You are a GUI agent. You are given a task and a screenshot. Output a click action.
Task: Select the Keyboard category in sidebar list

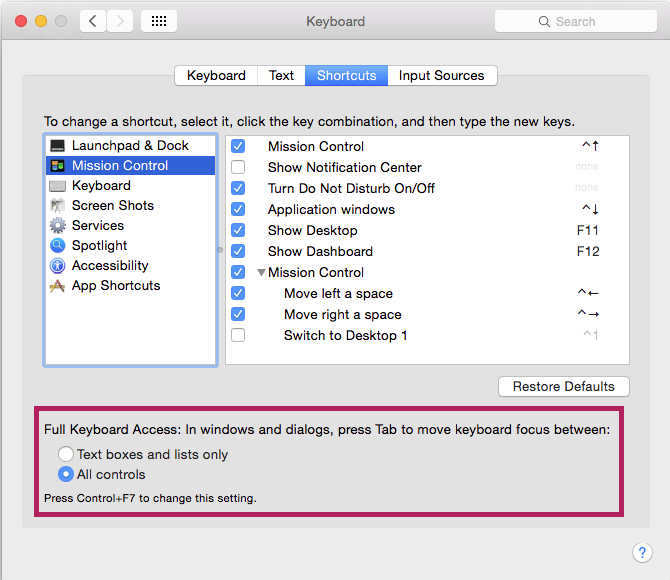[x=101, y=186]
